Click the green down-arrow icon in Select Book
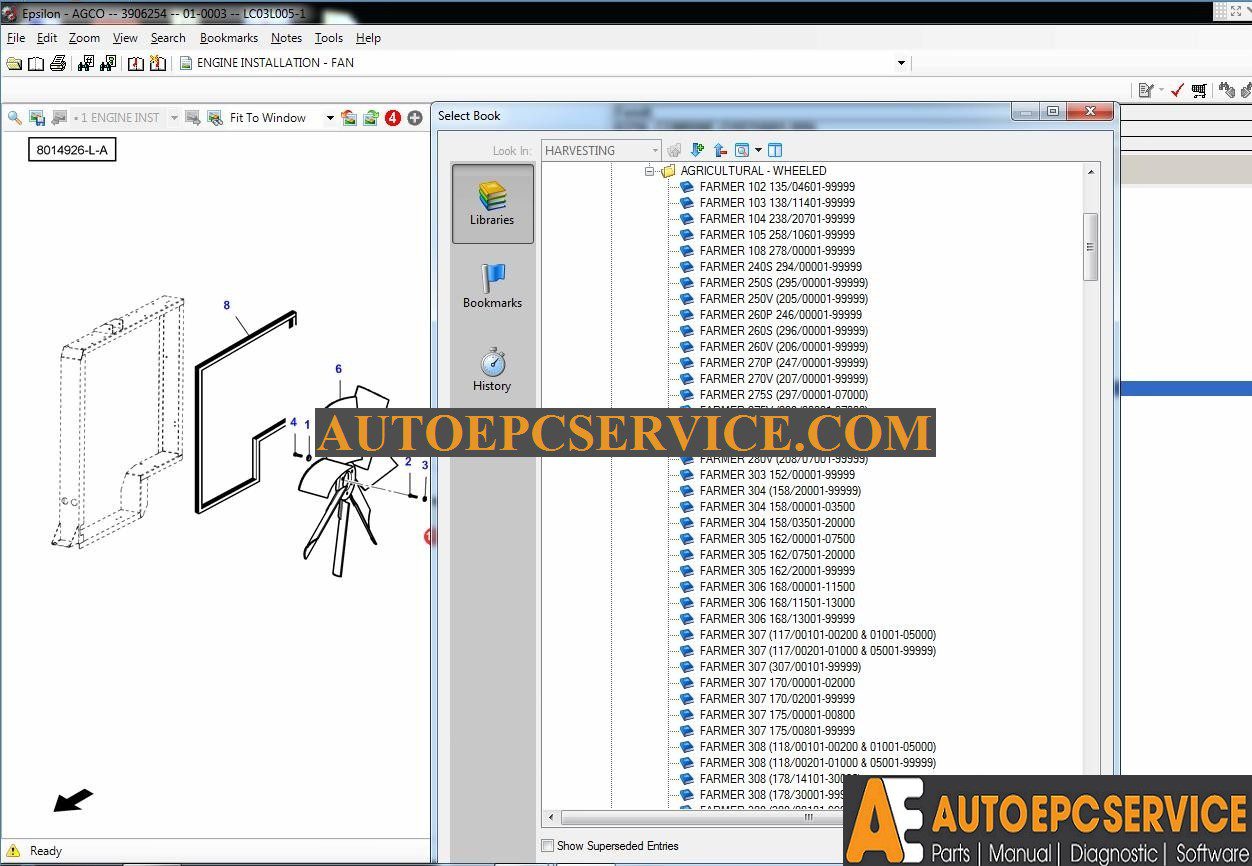 tap(698, 150)
